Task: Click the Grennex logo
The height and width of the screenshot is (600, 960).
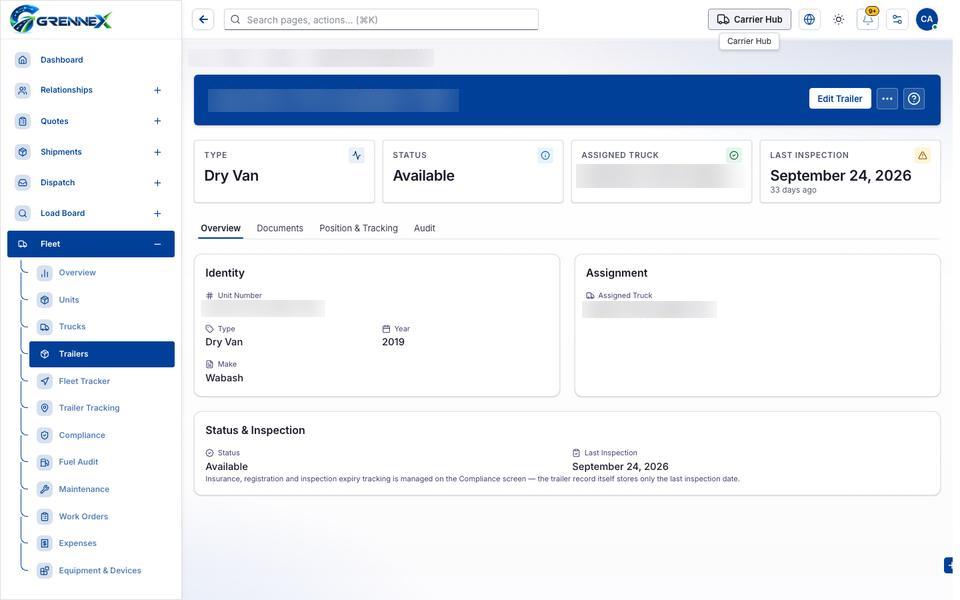Action: 61,19
